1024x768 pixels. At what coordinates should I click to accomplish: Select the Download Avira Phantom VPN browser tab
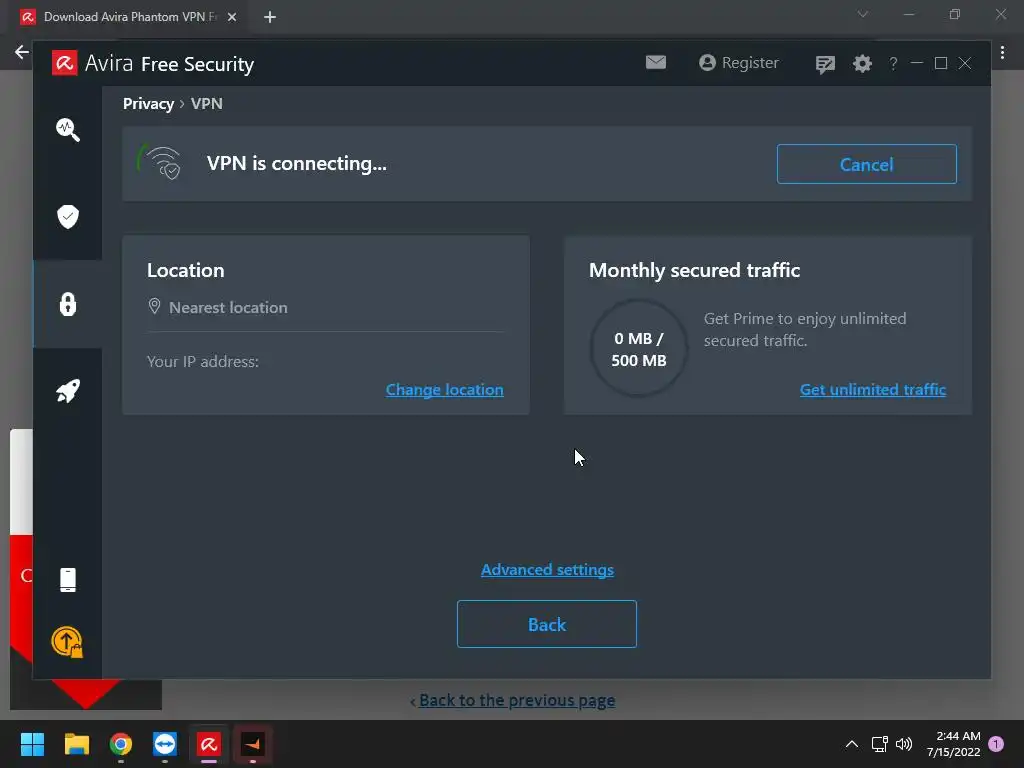pyautogui.click(x=129, y=17)
